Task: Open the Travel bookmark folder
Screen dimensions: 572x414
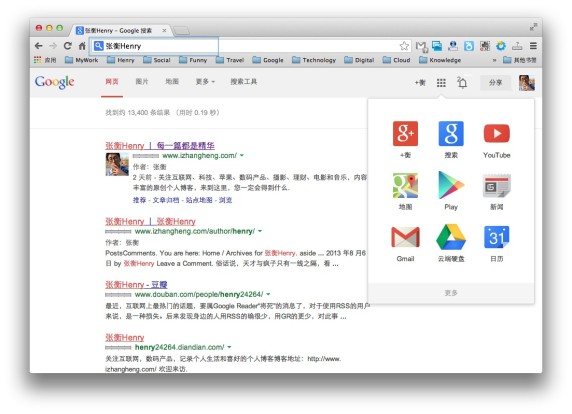Action: point(229,60)
